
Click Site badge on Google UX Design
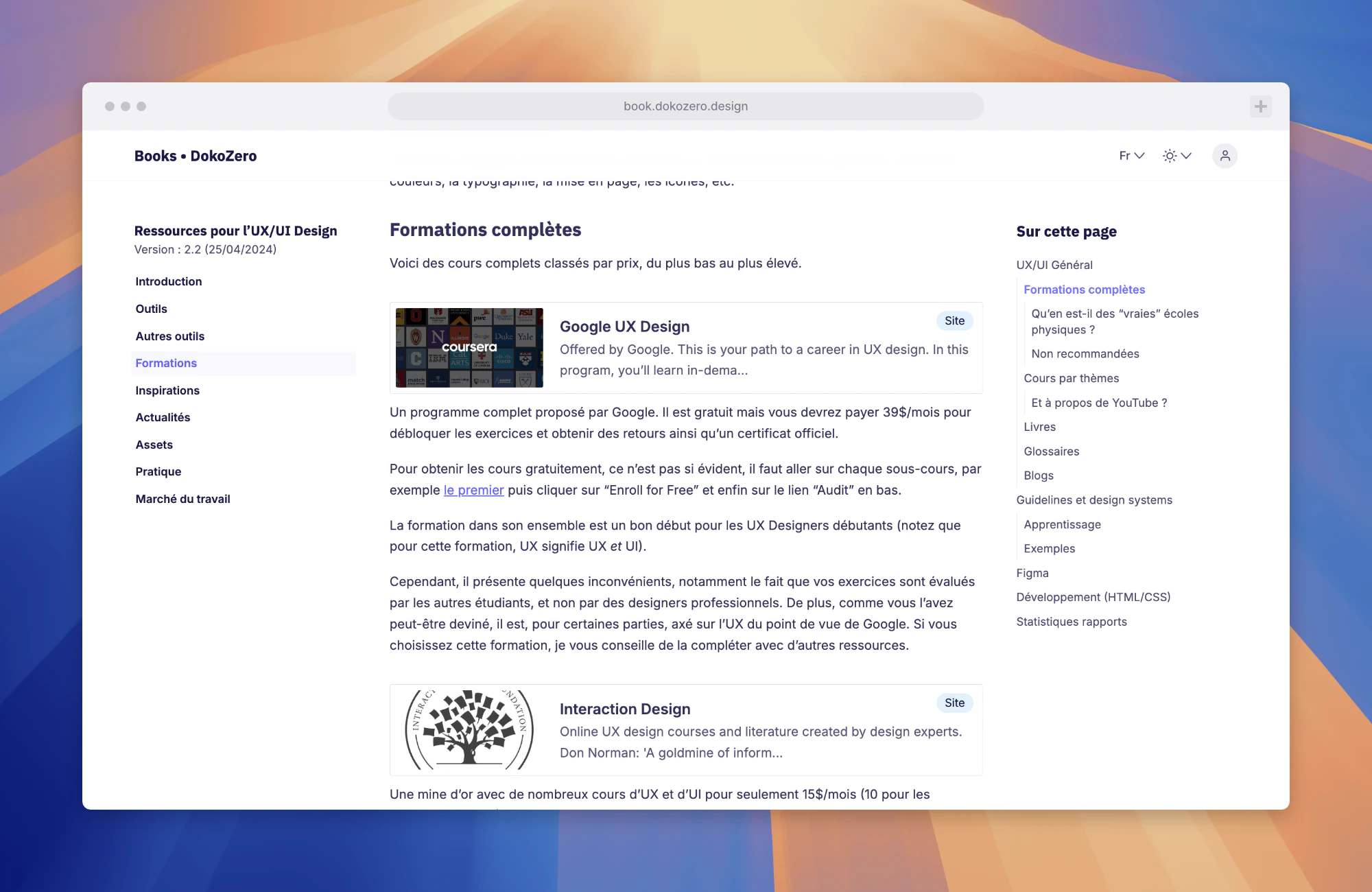coord(954,320)
